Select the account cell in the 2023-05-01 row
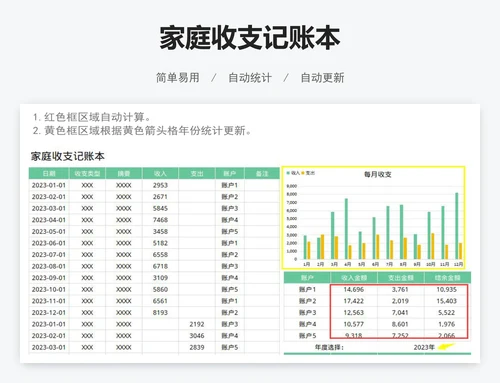Image resolution: width=500 pixels, height=383 pixels. coord(230,232)
